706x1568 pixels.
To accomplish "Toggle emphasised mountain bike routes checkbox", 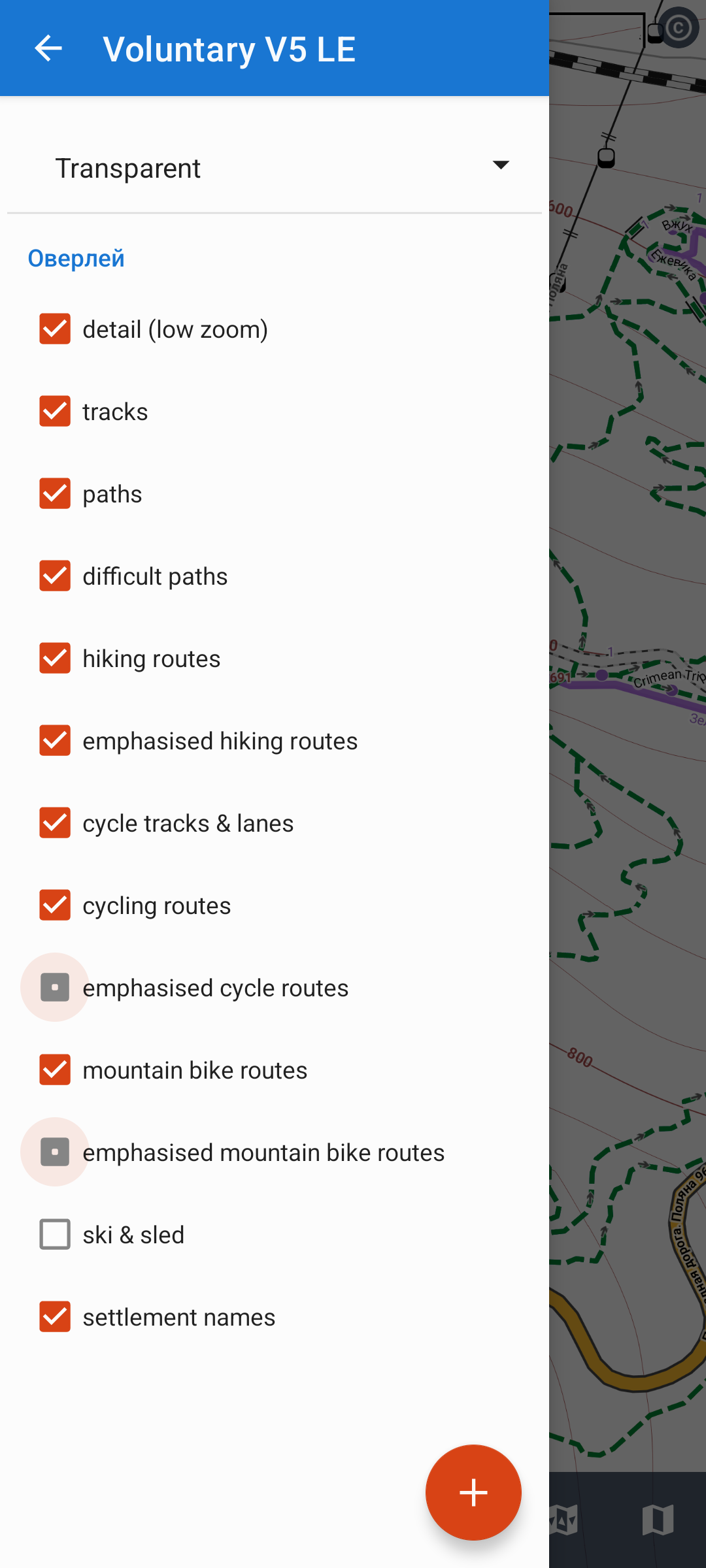I will 55,1152.
